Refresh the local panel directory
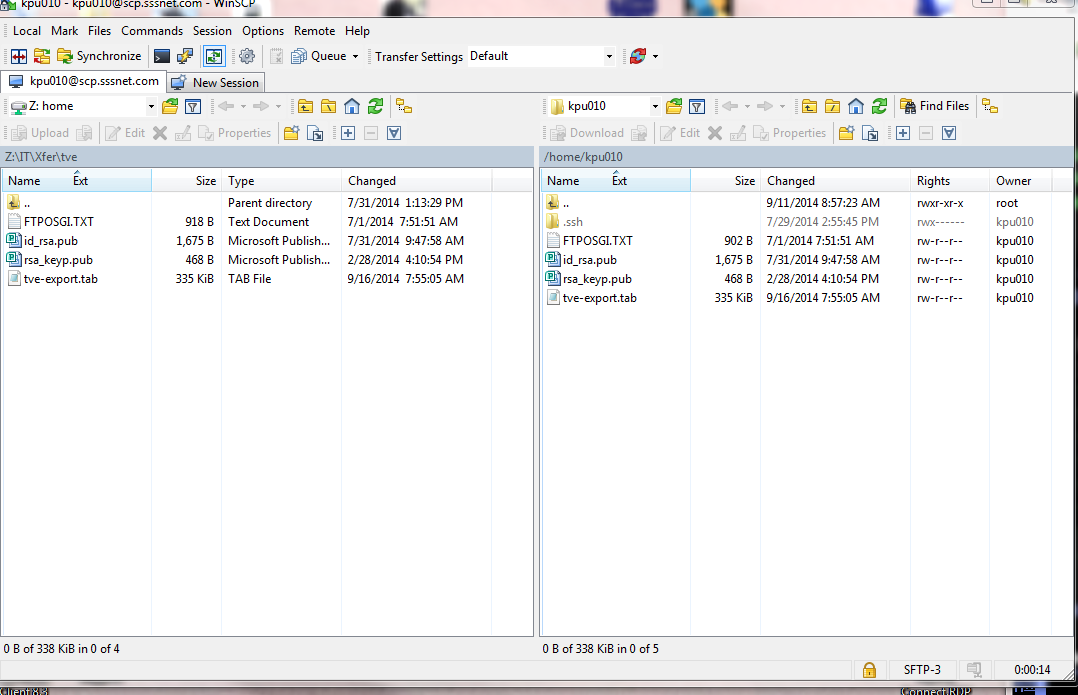Screen dimensions: 1078x695 click(x=375, y=106)
